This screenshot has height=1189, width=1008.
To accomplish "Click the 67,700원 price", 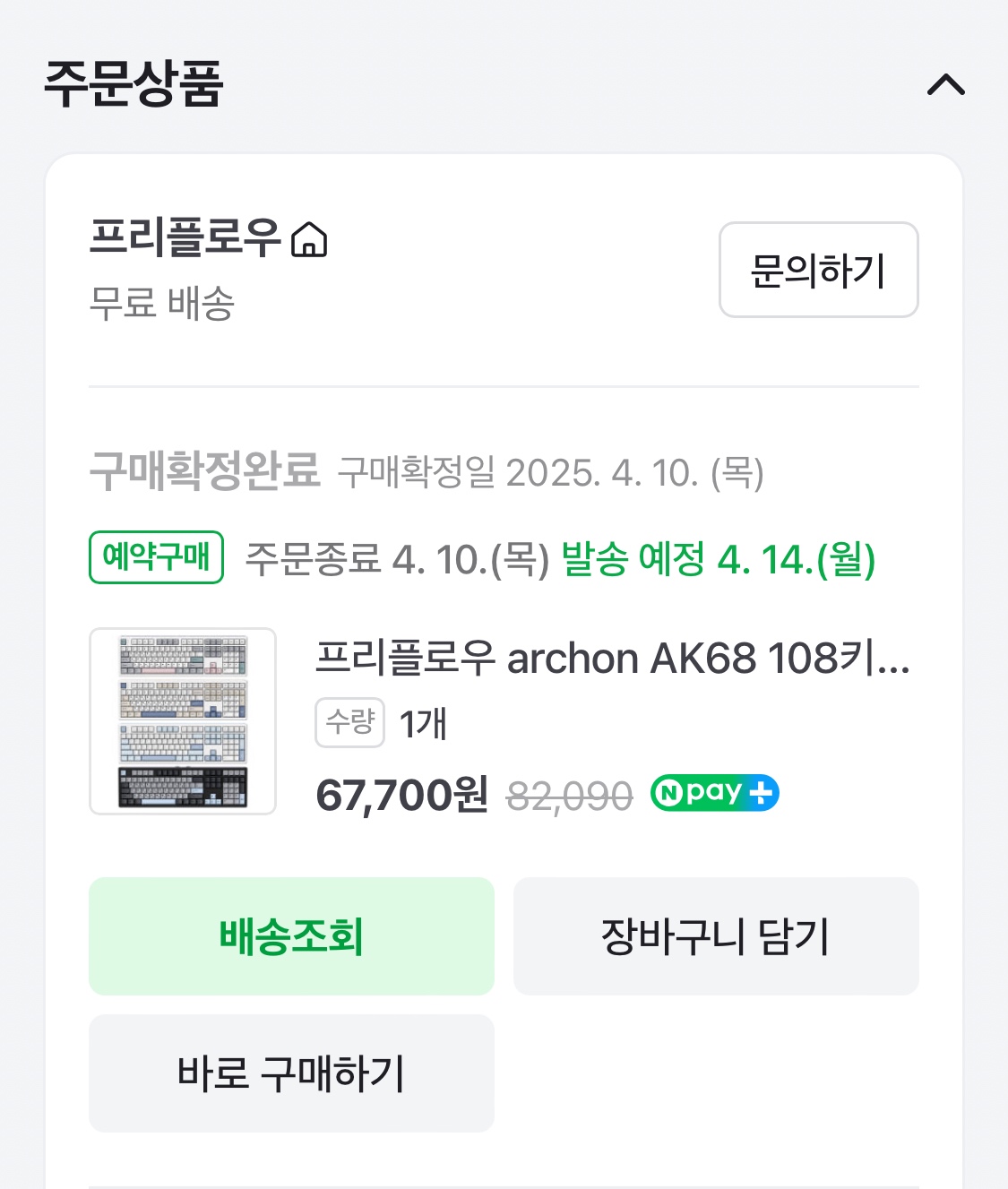I will pos(401,795).
